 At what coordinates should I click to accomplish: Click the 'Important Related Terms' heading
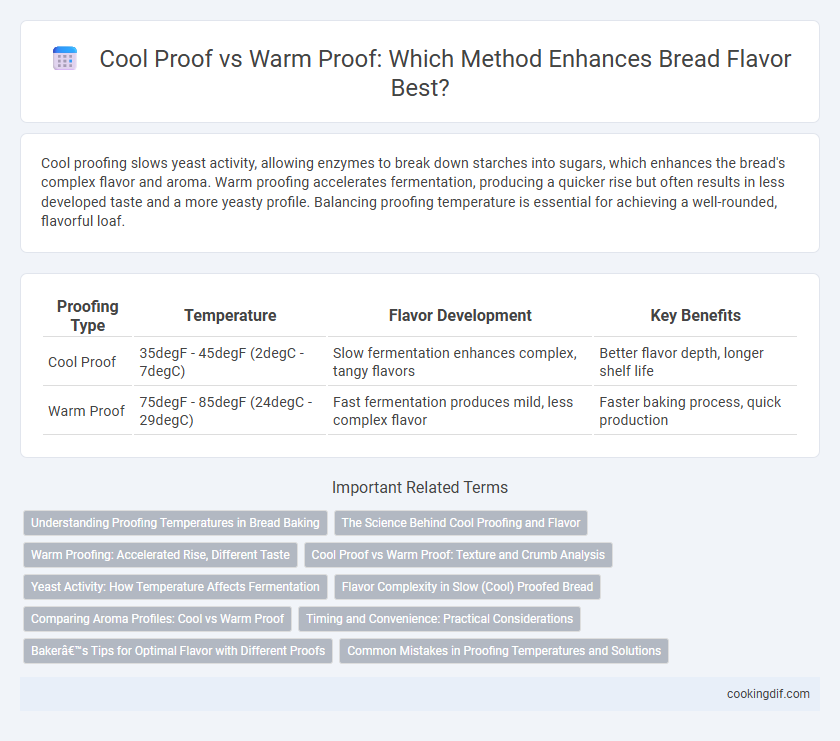(420, 488)
